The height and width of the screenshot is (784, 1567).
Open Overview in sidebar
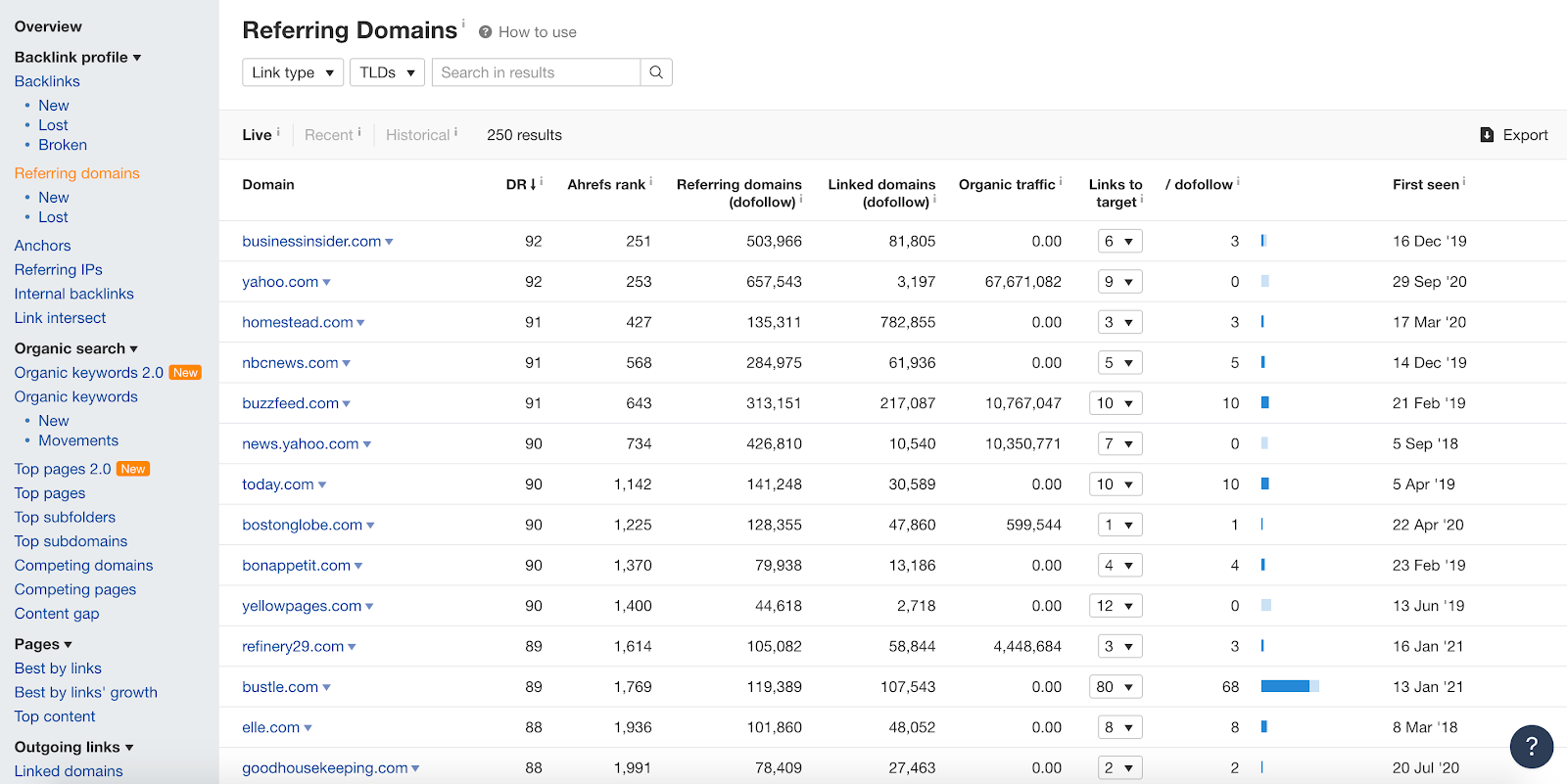[x=48, y=26]
